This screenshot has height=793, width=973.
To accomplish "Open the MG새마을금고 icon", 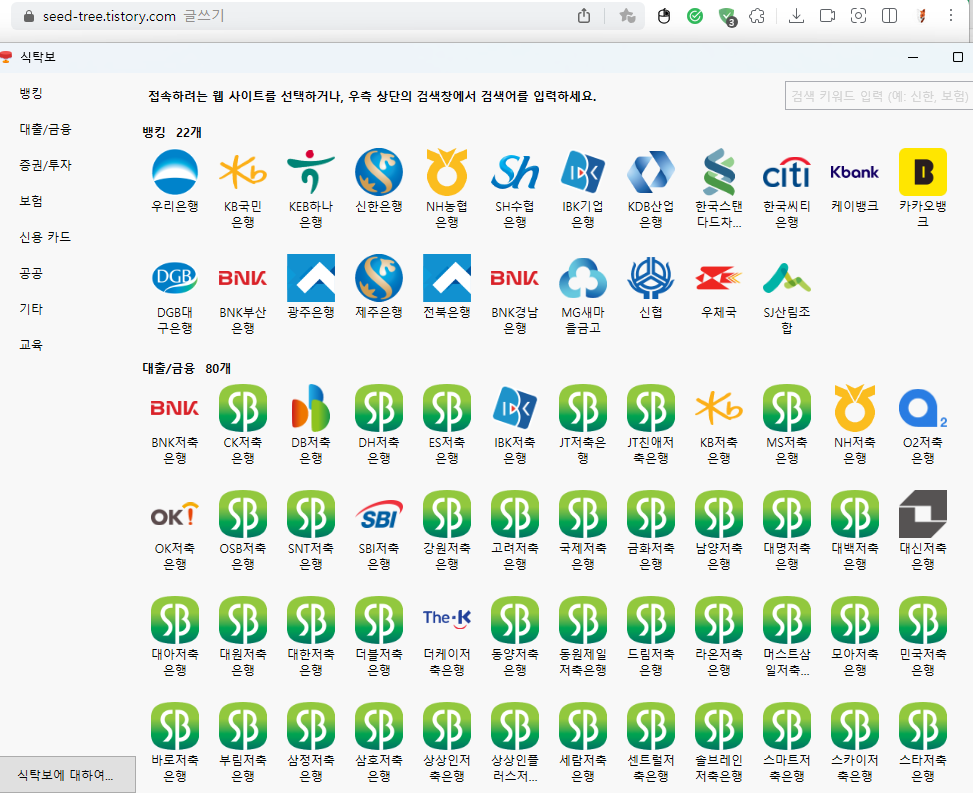I will [583, 278].
